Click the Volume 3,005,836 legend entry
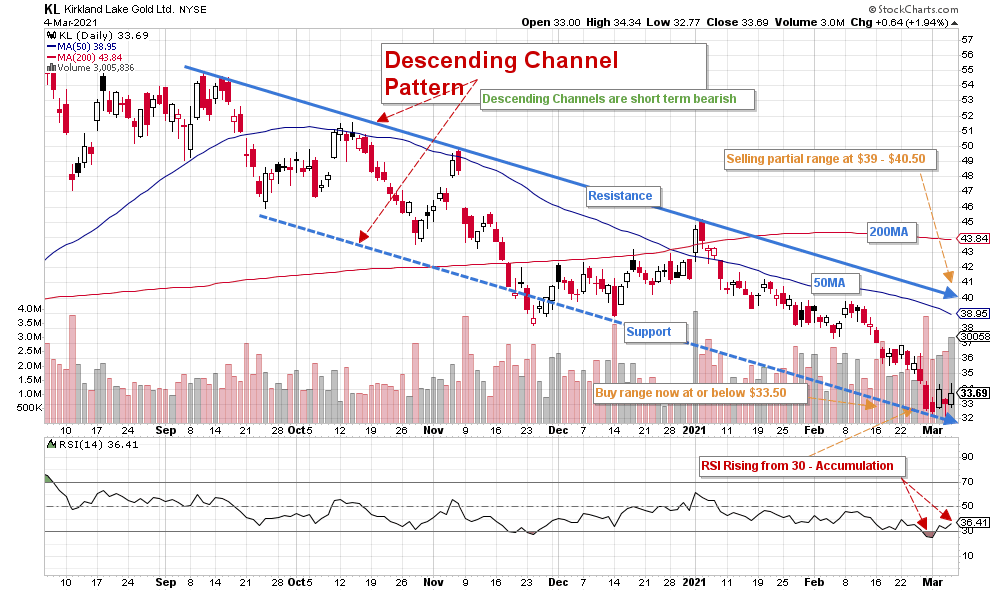The width and height of the screenshot is (990, 591). point(96,68)
